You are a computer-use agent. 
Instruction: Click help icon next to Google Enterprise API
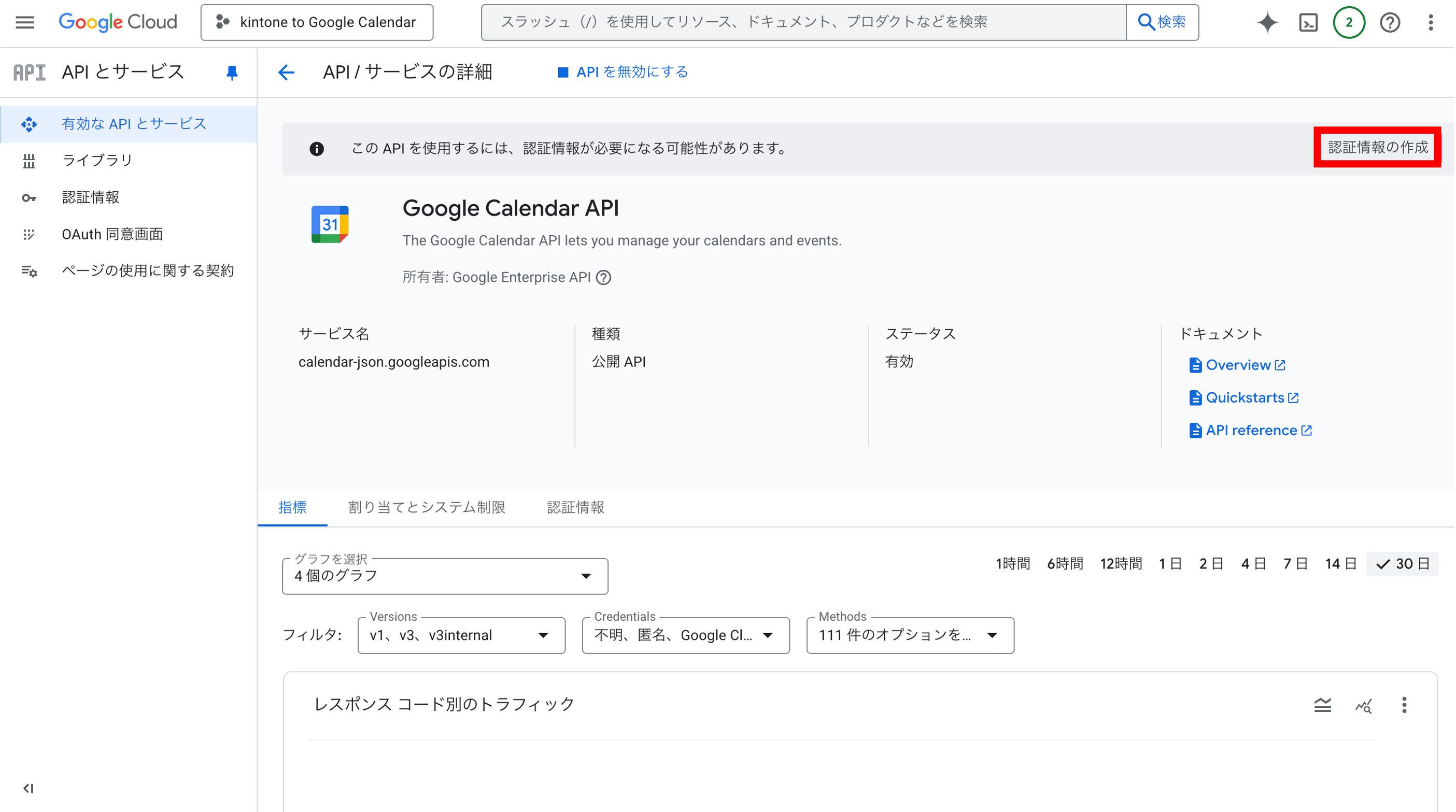point(604,277)
